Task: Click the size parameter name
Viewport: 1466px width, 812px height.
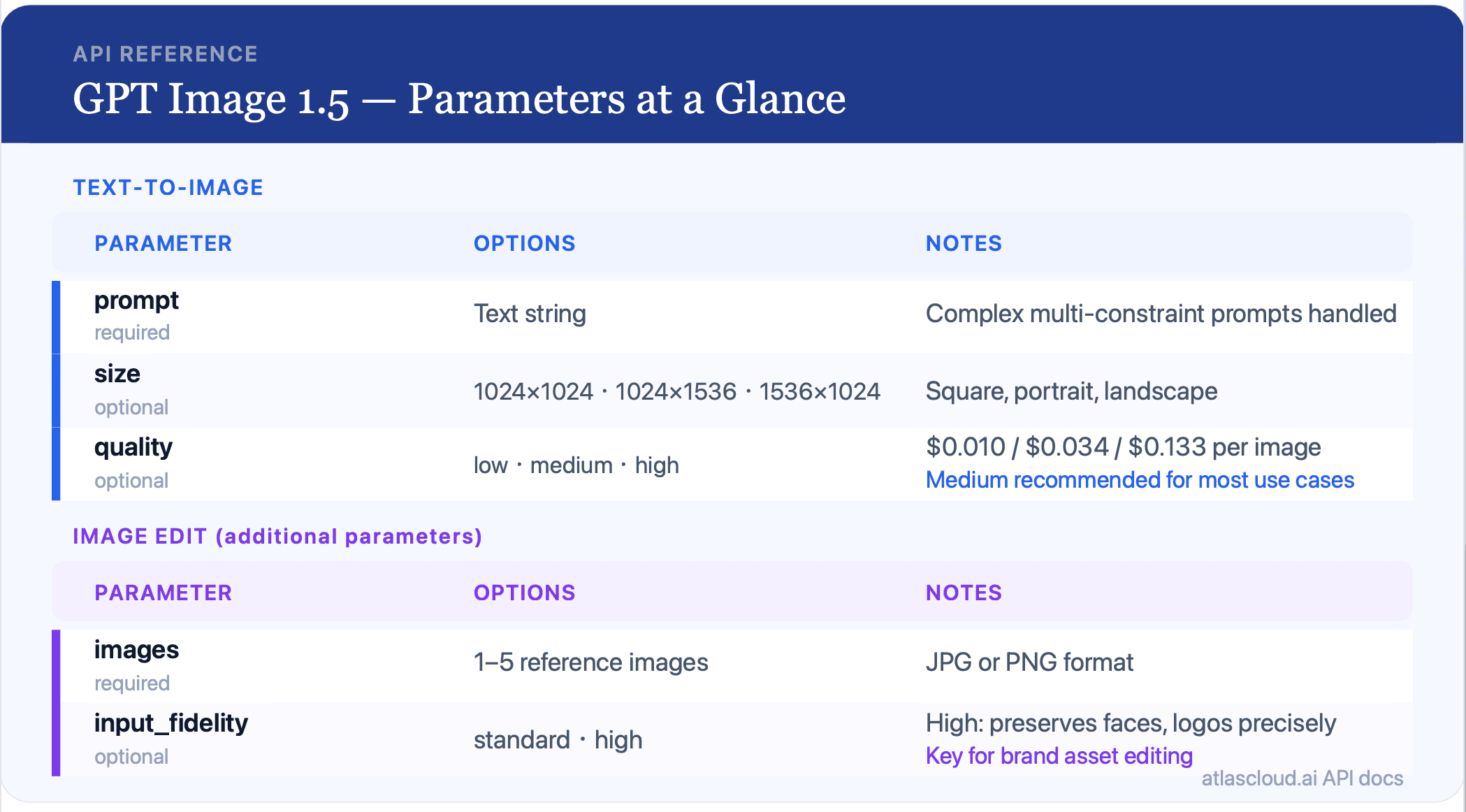Action: coord(117,374)
